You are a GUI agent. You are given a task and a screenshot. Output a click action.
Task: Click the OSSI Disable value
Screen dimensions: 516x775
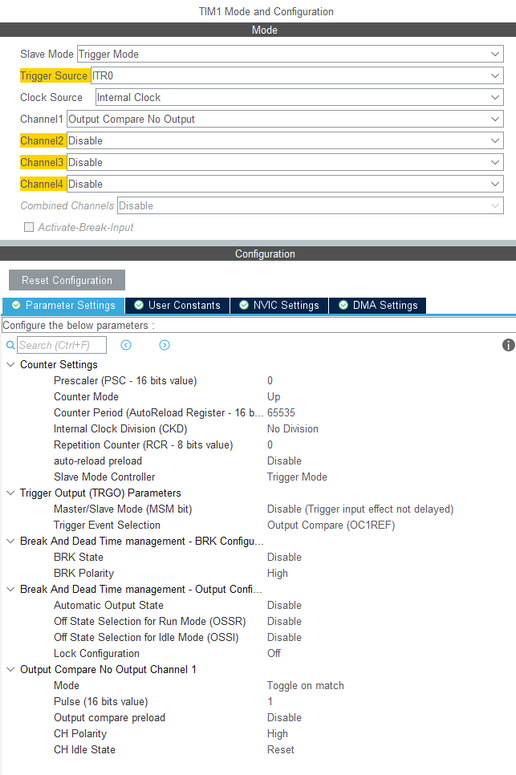click(284, 638)
